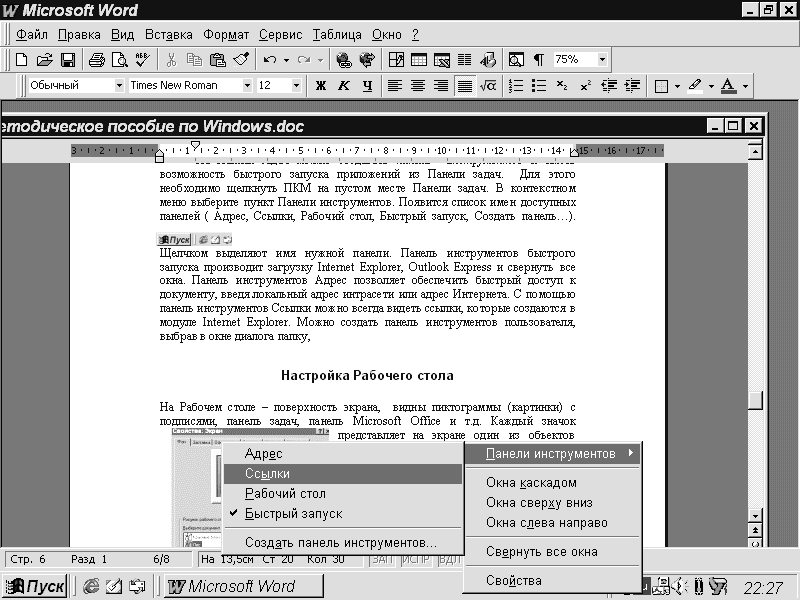Expand font color dropdown arrow
This screenshot has width=800, height=600.
pos(745,86)
